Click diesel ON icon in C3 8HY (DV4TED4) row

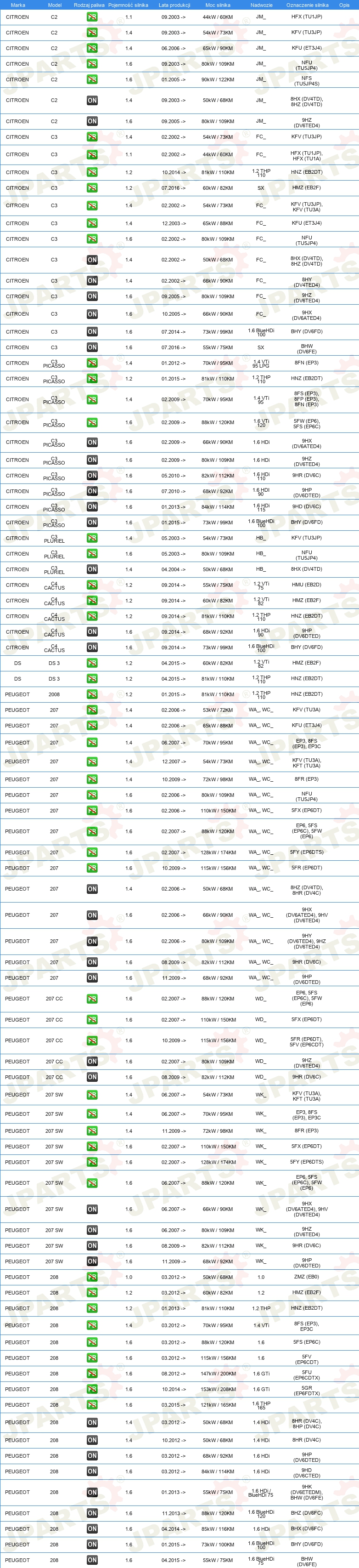coord(92,281)
